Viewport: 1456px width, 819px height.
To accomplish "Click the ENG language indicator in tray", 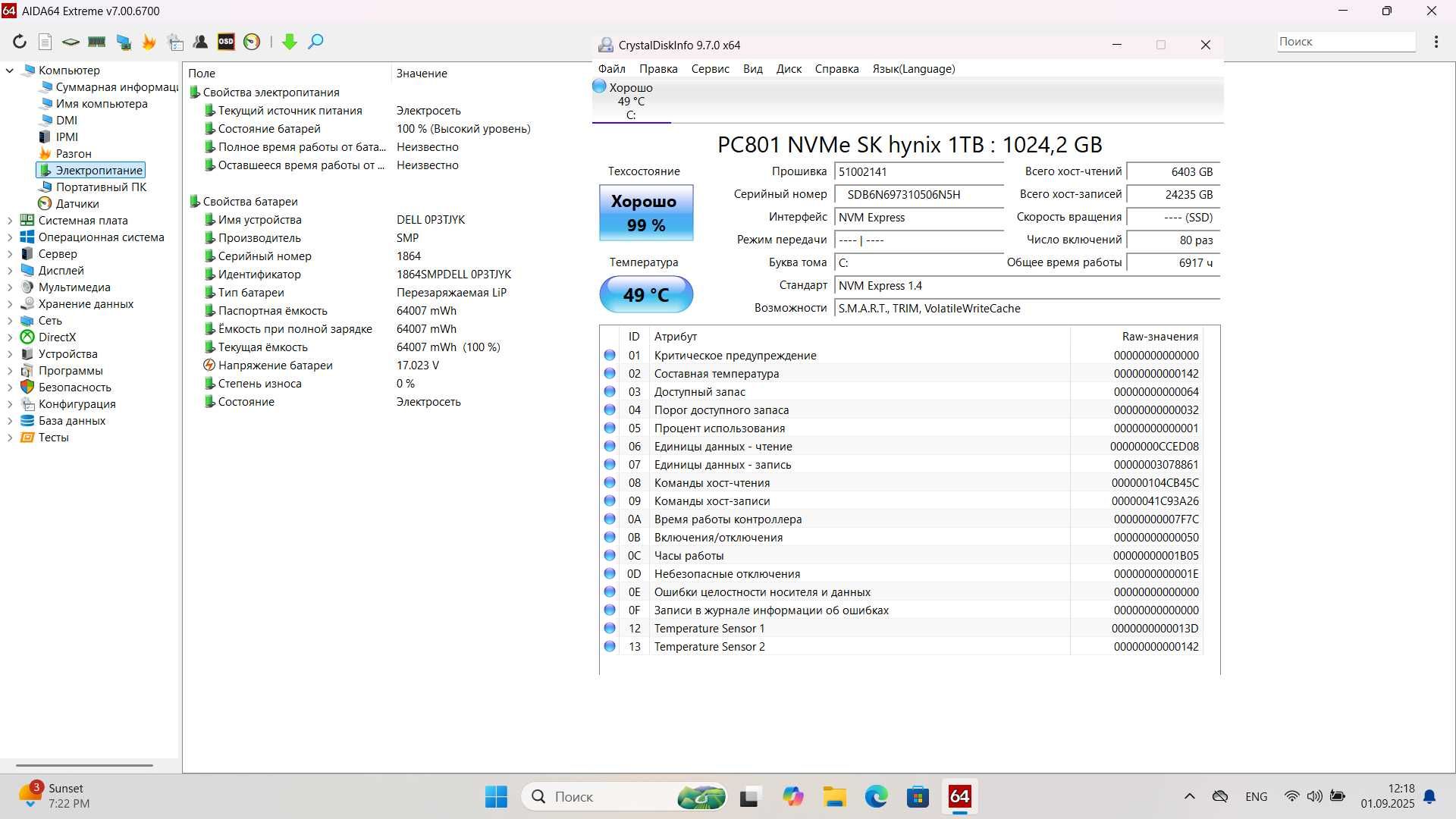I will [1256, 796].
